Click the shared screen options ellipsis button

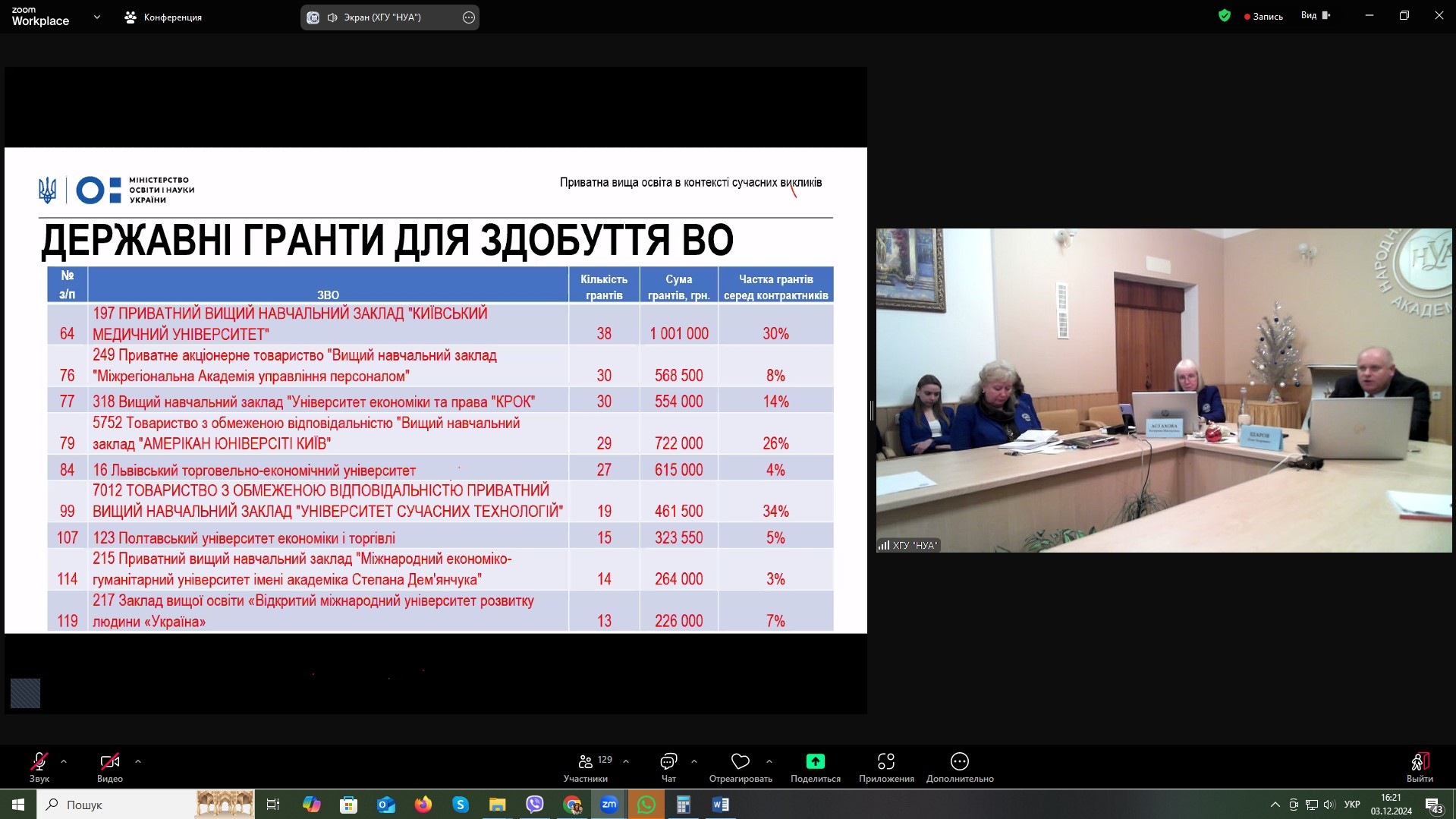pyautogui.click(x=469, y=17)
